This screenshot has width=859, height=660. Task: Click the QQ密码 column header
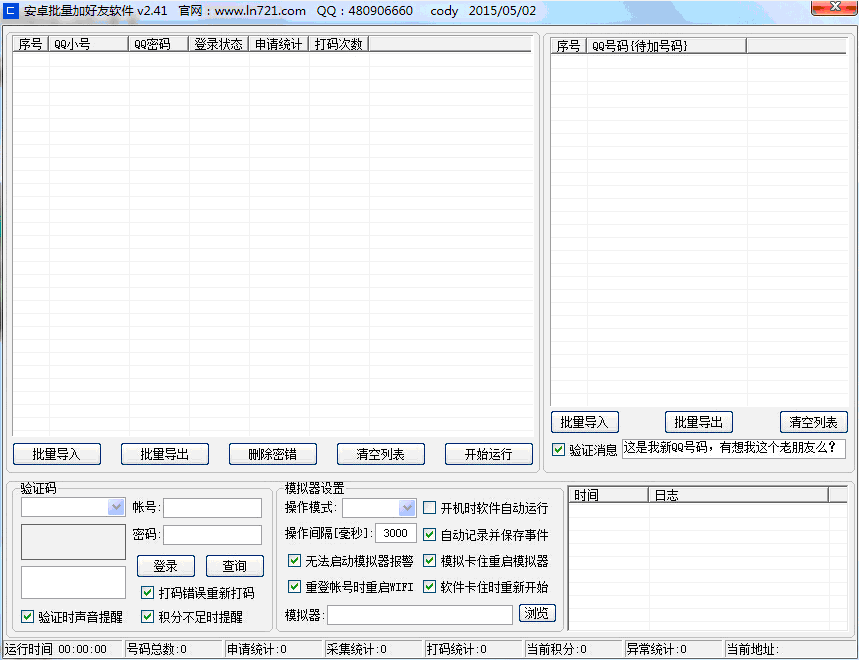(x=159, y=44)
